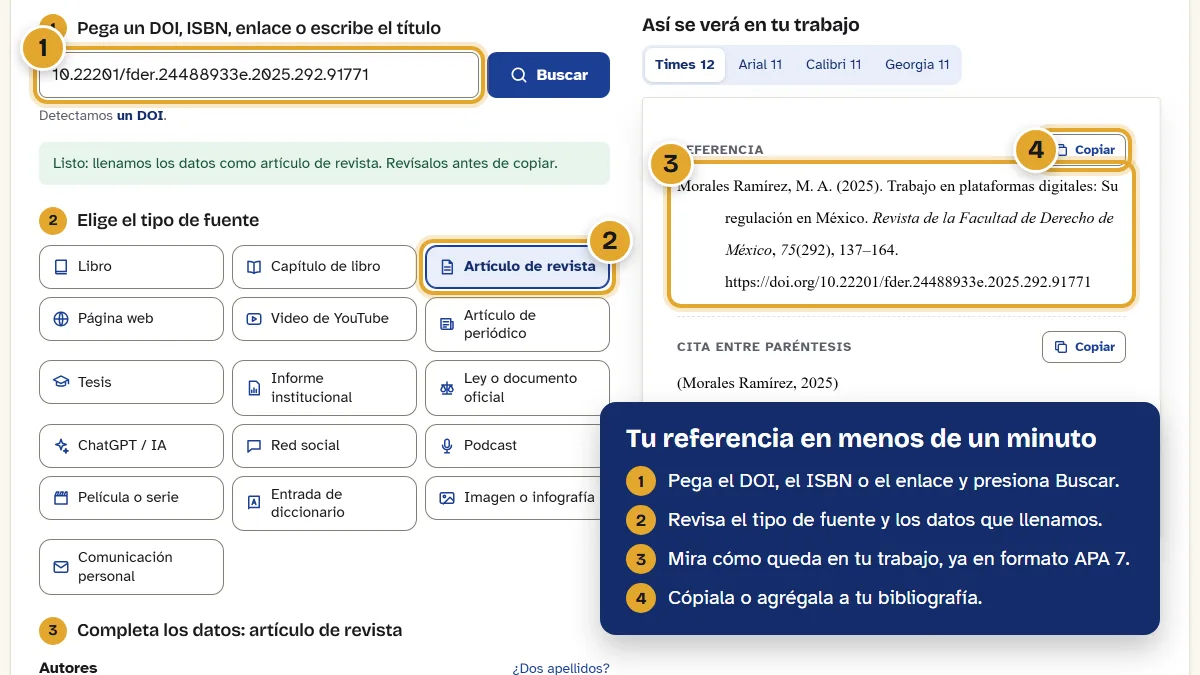Click the Película o serie clapperboard icon
This screenshot has width=1200, height=675.
tap(61, 498)
